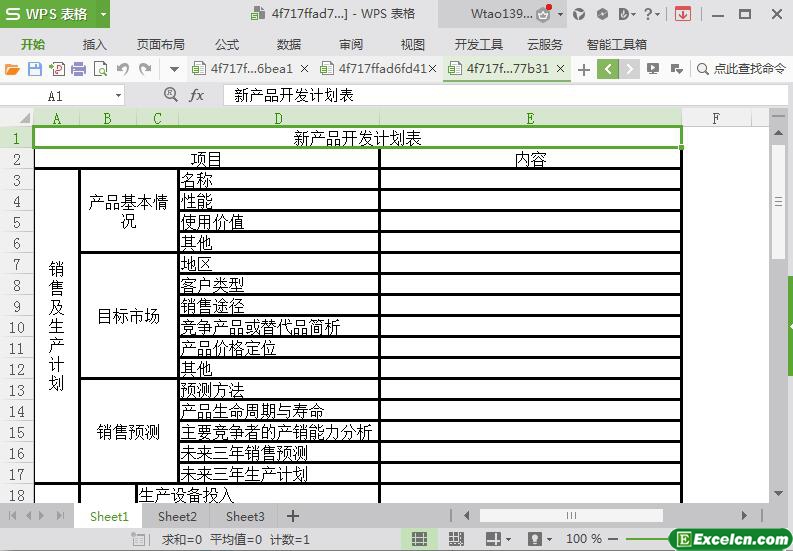Export to PDF toolbar icon

coord(57,69)
